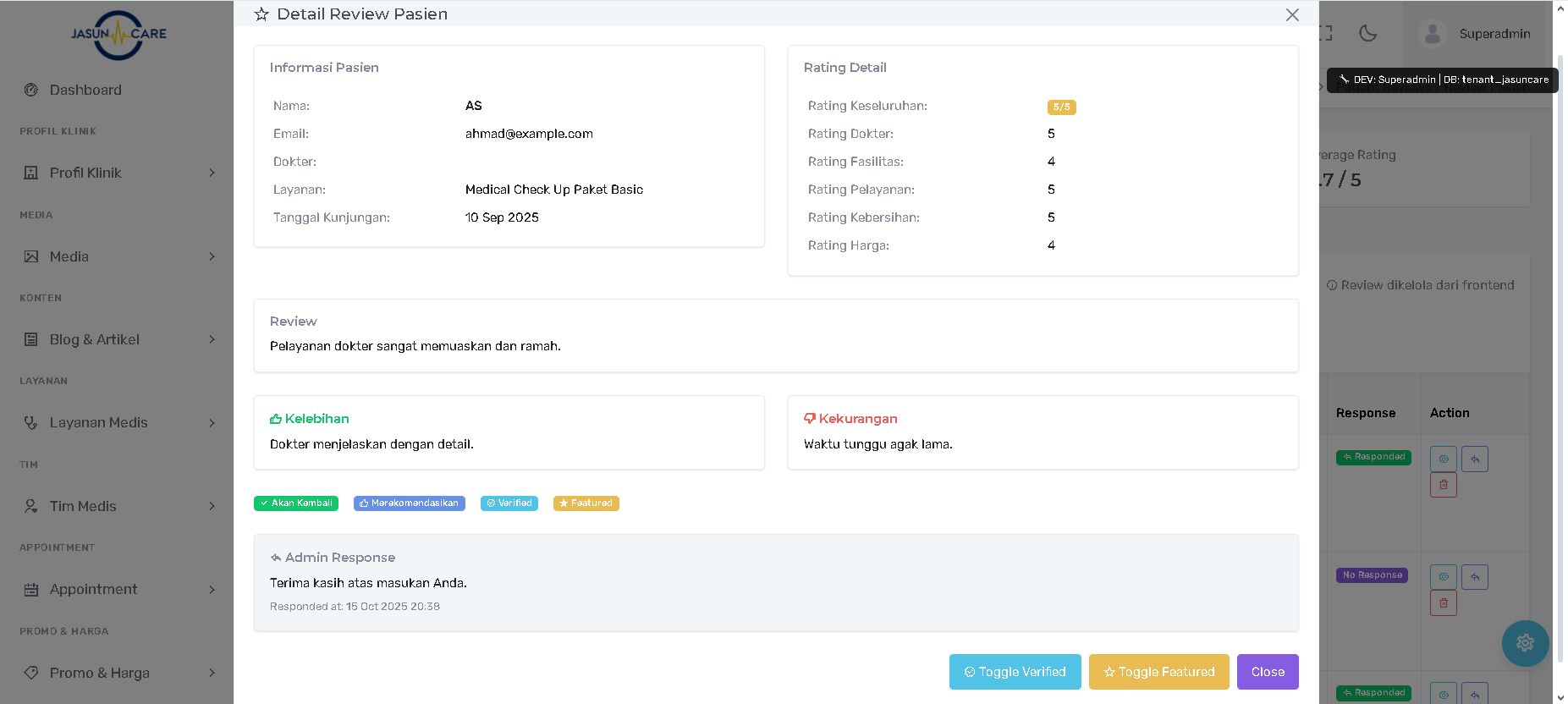Open Dashboard from the sidebar
The width and height of the screenshot is (1568, 704).
click(x=85, y=90)
